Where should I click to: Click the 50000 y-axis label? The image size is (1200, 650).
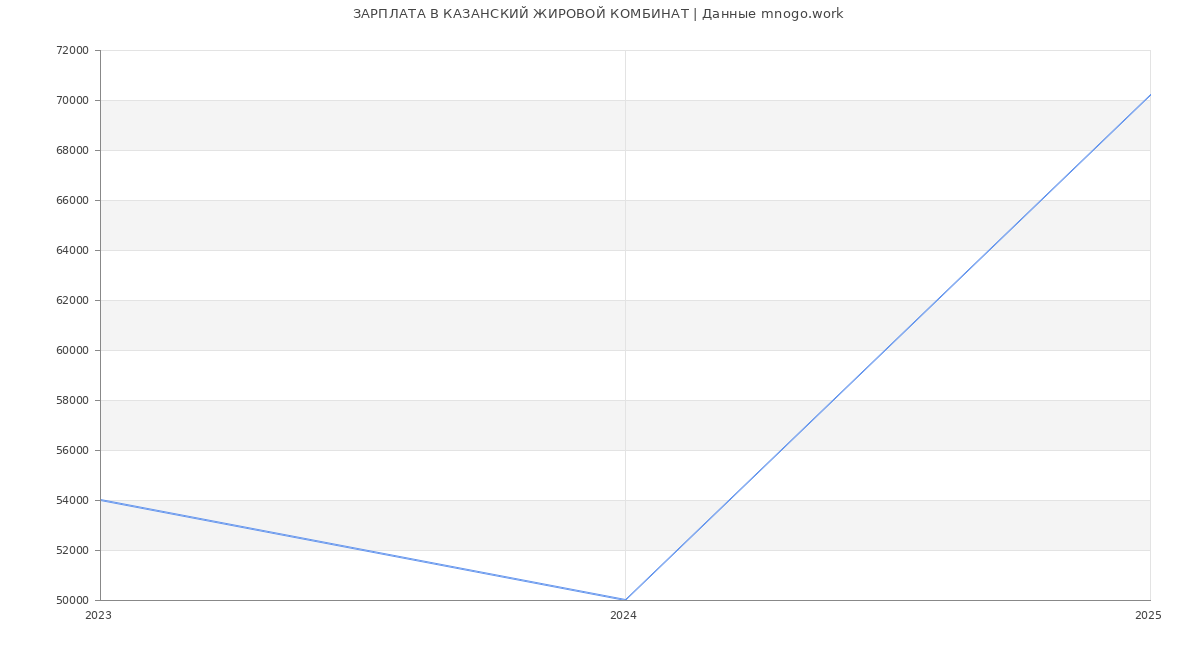pyautogui.click(x=73, y=600)
